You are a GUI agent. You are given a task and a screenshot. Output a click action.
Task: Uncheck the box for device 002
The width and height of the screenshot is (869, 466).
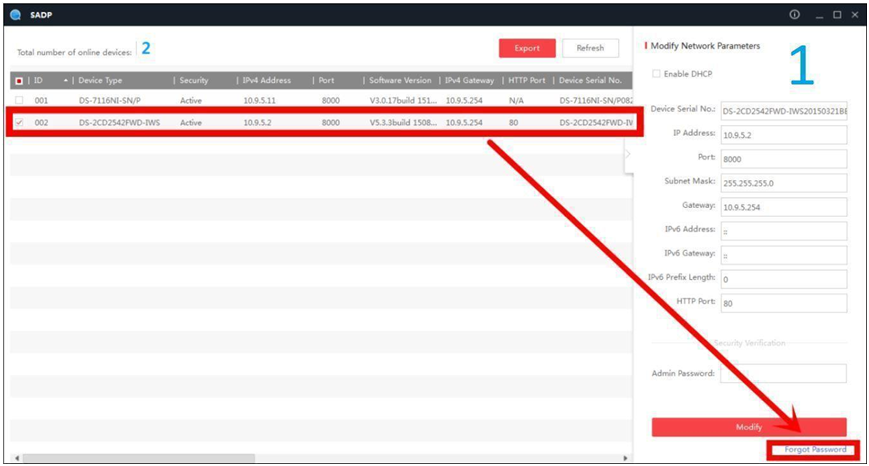[x=19, y=122]
